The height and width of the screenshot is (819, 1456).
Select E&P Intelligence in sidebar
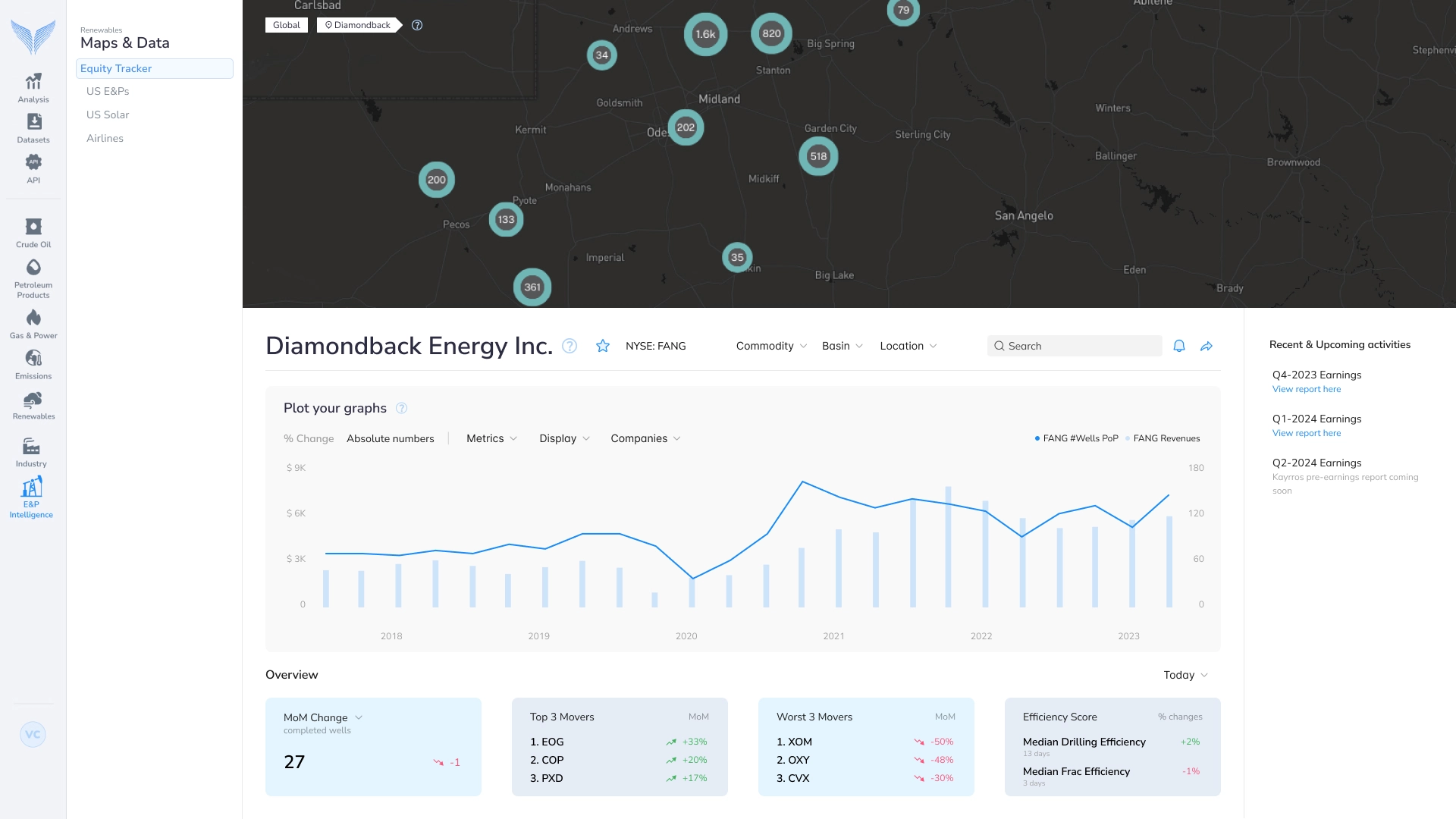tap(31, 497)
